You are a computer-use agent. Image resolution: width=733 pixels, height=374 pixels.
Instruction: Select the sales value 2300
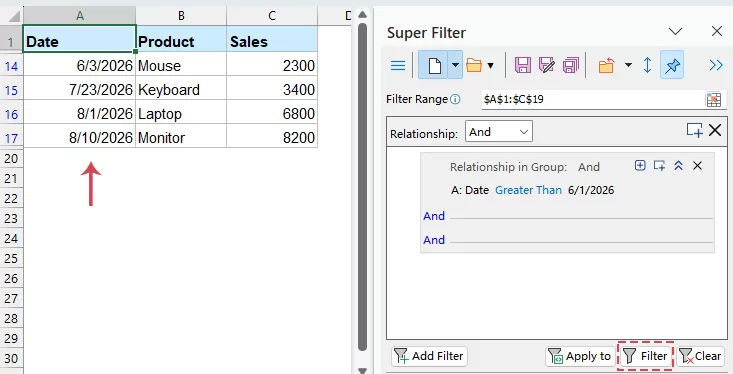272,65
